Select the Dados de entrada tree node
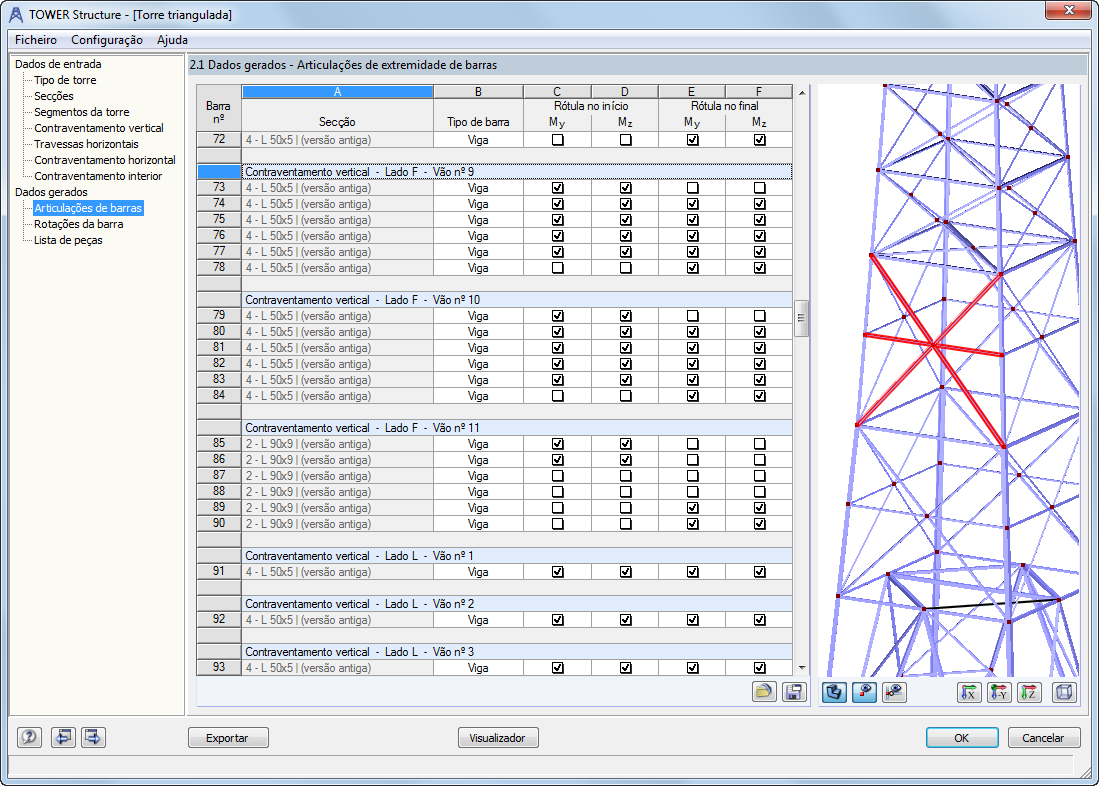The height and width of the screenshot is (786, 1099). tap(58, 64)
